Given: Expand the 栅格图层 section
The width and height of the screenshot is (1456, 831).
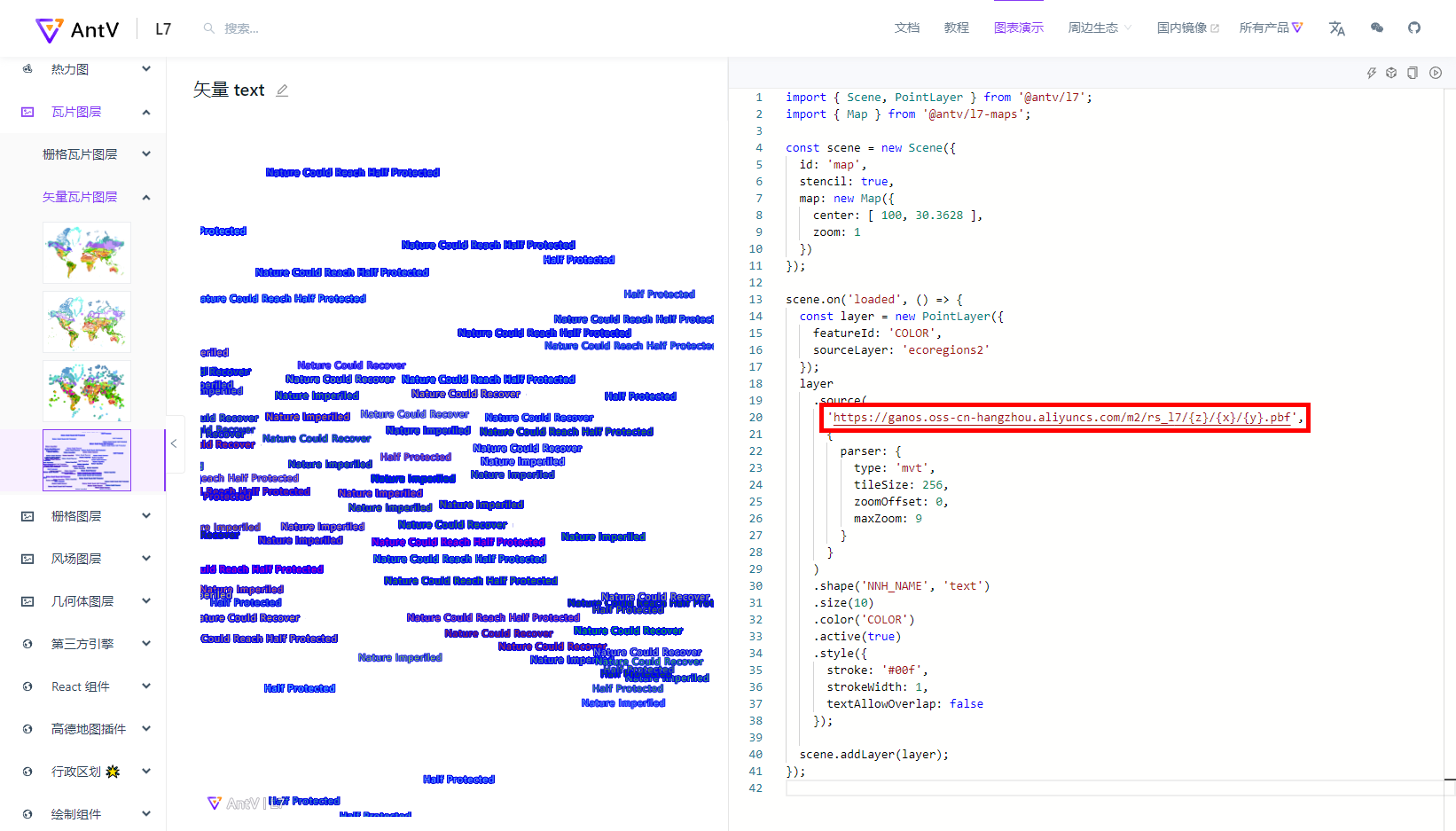Looking at the screenshot, I should [x=82, y=516].
